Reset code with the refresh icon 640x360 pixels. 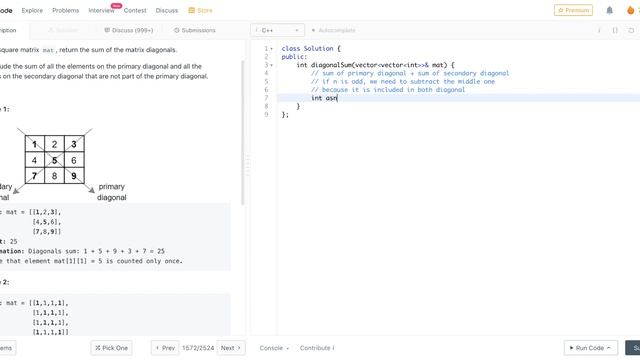coord(631,30)
